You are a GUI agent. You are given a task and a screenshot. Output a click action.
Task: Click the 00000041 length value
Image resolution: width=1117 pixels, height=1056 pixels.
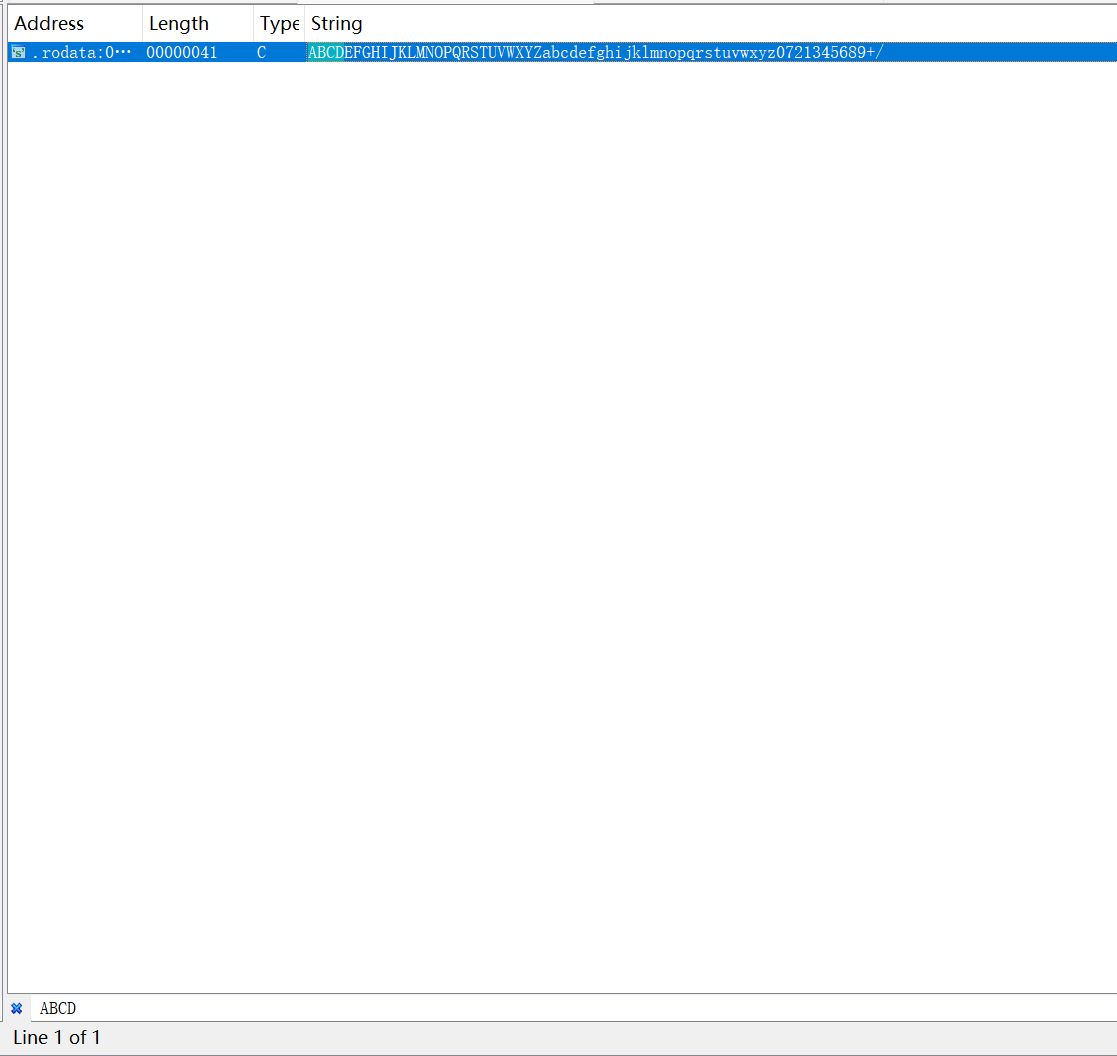(182, 52)
